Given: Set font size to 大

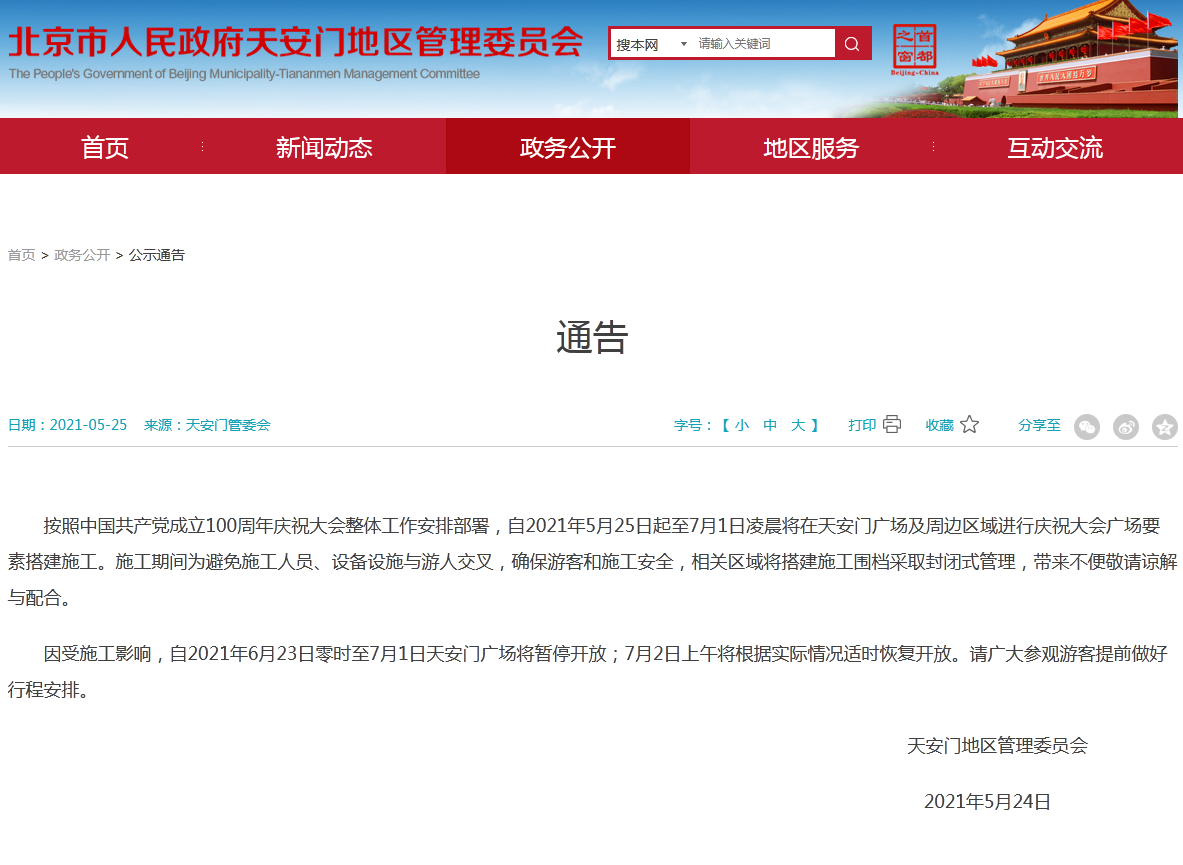Looking at the screenshot, I should (x=797, y=425).
